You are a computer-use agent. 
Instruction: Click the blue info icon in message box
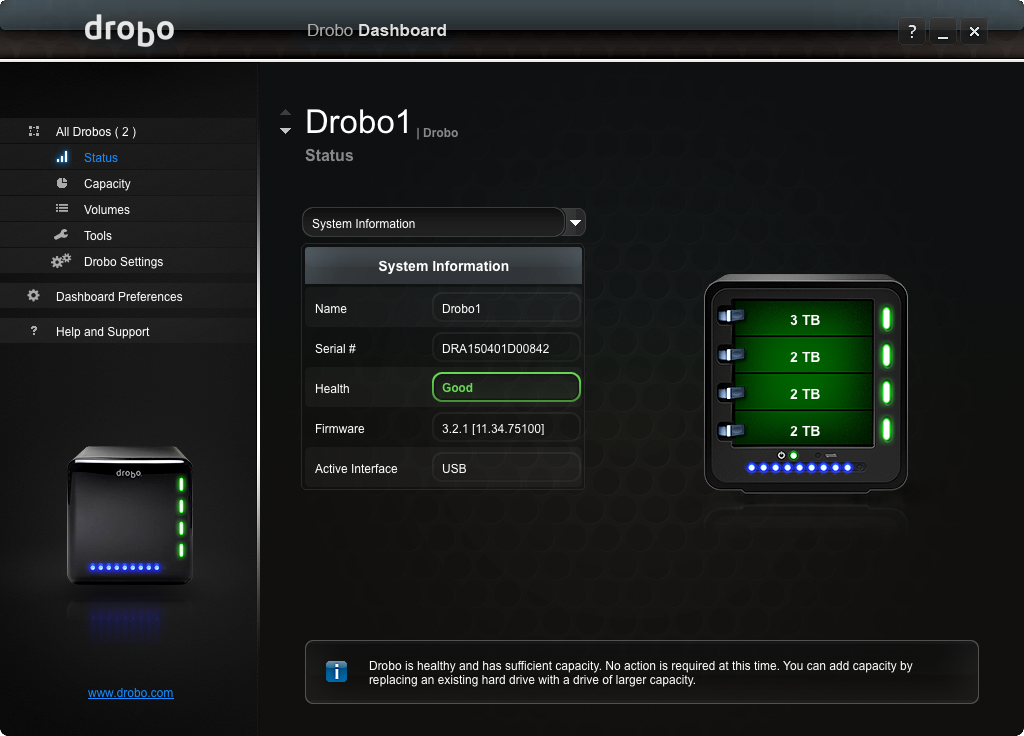pos(337,672)
